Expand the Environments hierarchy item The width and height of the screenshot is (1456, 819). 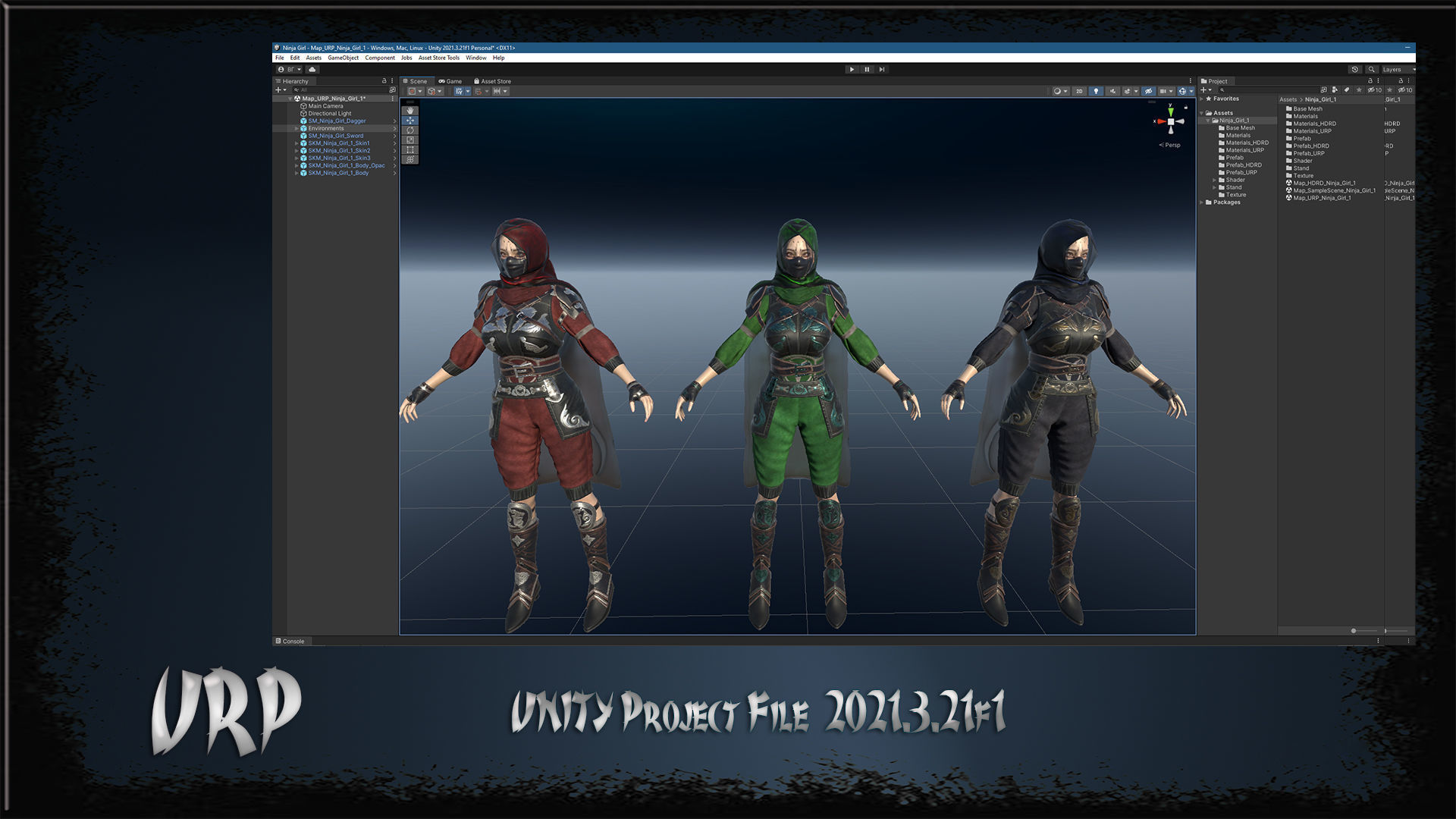[297, 128]
